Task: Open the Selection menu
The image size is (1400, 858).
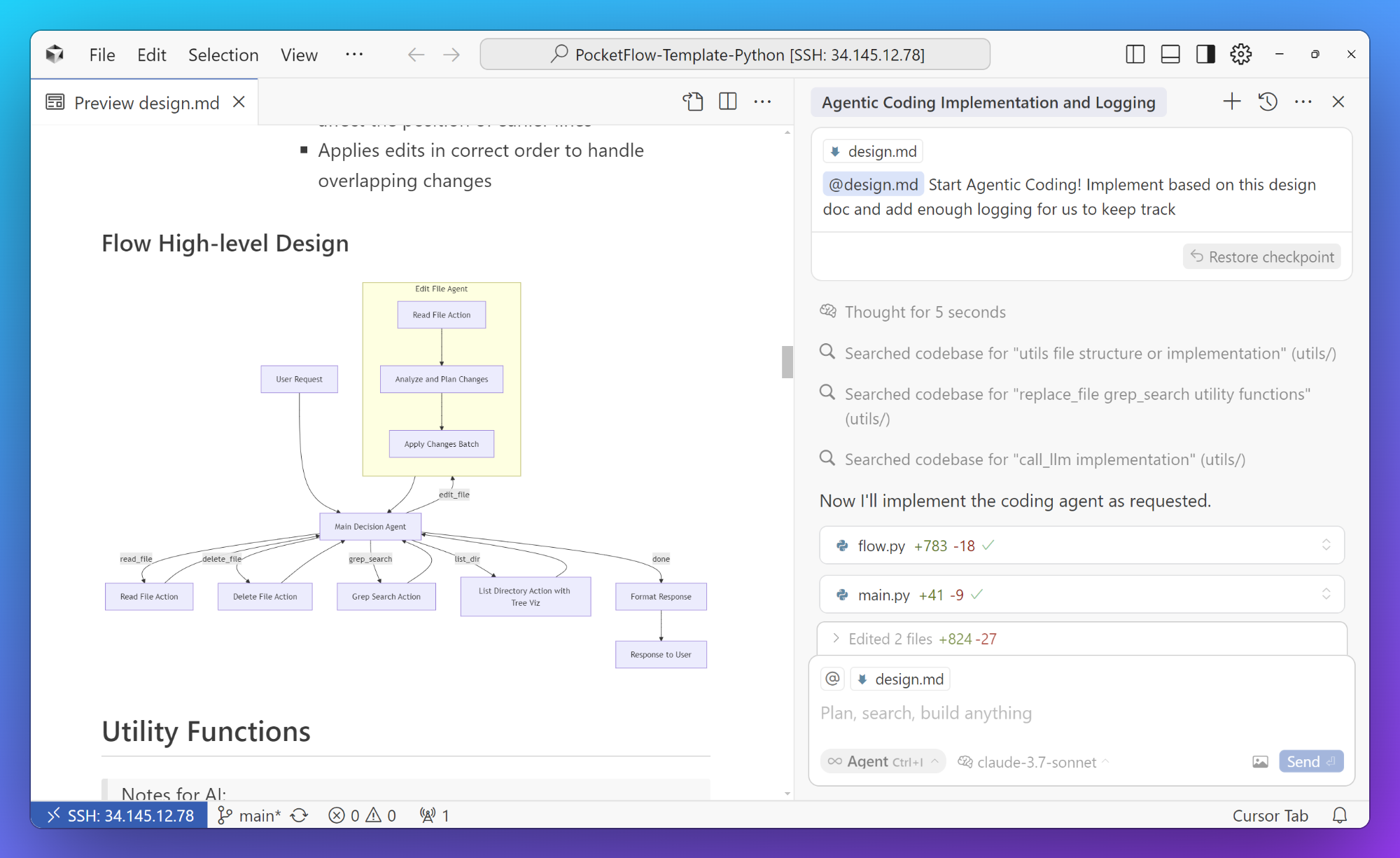Action: tap(223, 55)
